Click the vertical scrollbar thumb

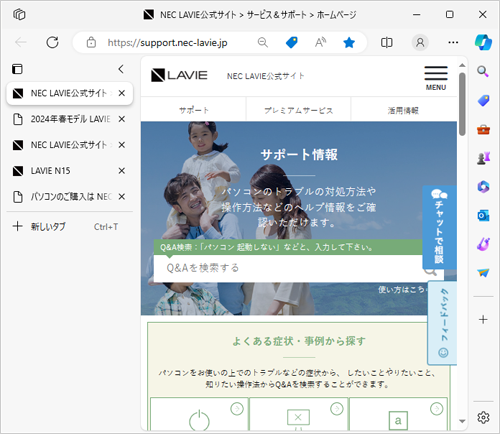point(462,104)
